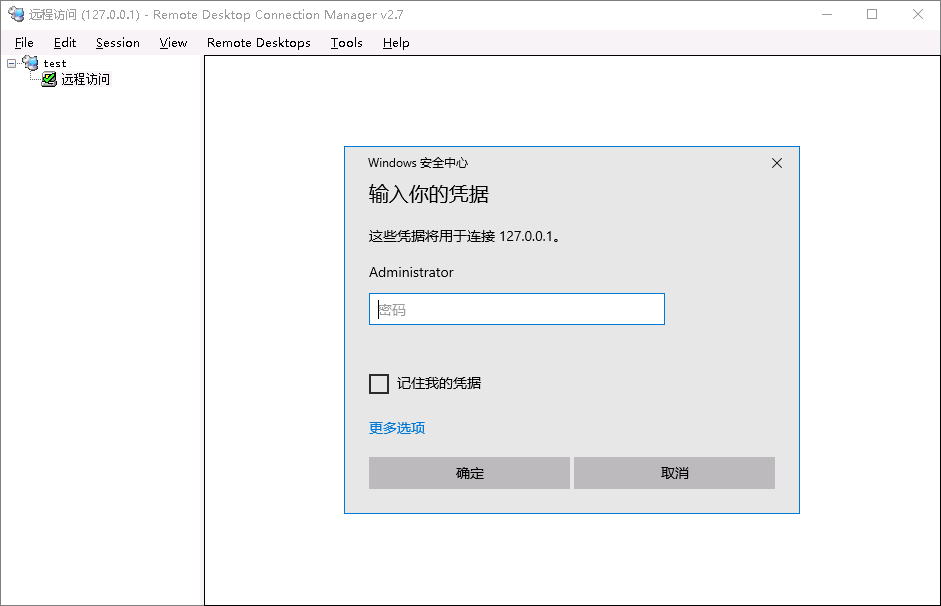Open the Session menu

pyautogui.click(x=118, y=43)
